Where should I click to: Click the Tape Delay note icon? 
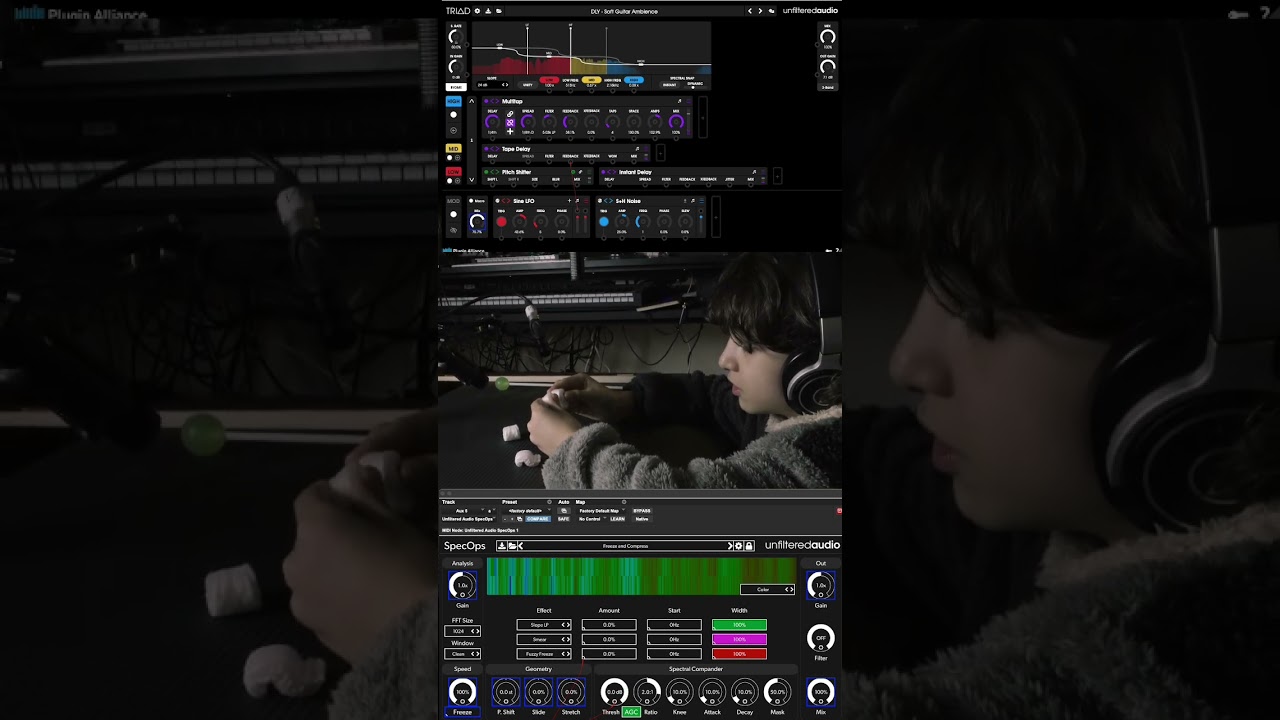(637, 149)
